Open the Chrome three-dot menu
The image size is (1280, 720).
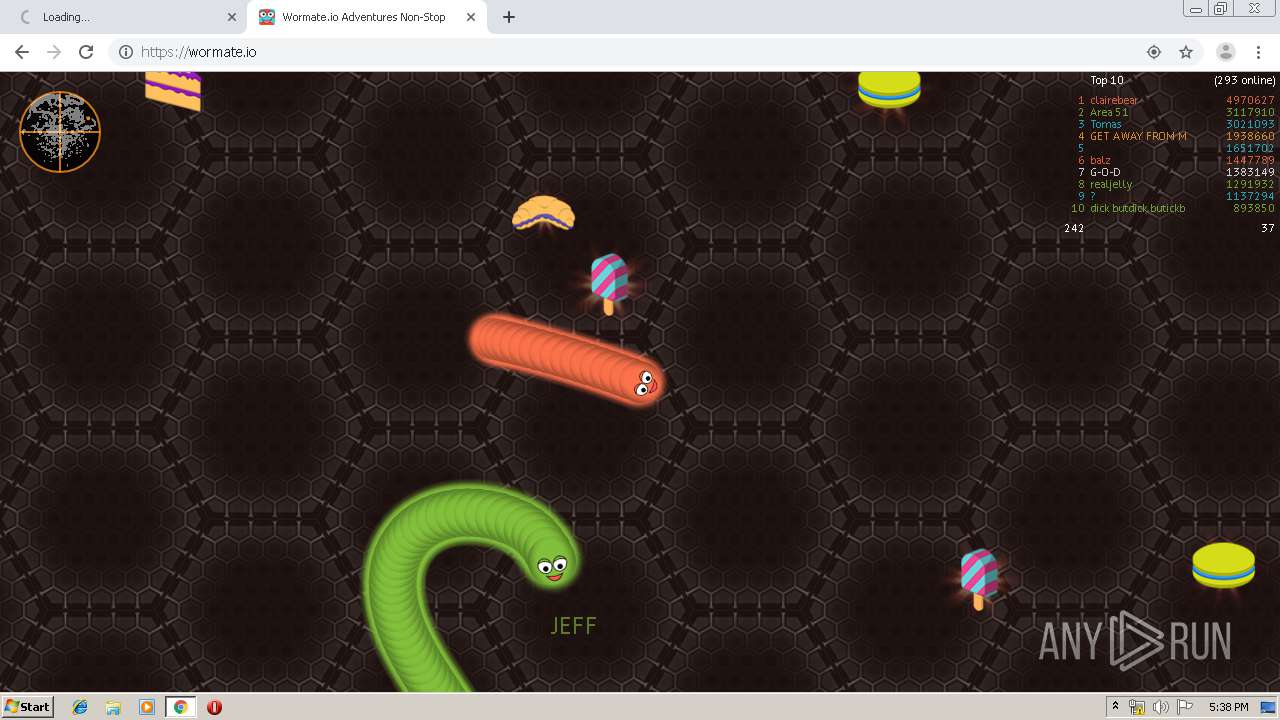(x=1258, y=52)
